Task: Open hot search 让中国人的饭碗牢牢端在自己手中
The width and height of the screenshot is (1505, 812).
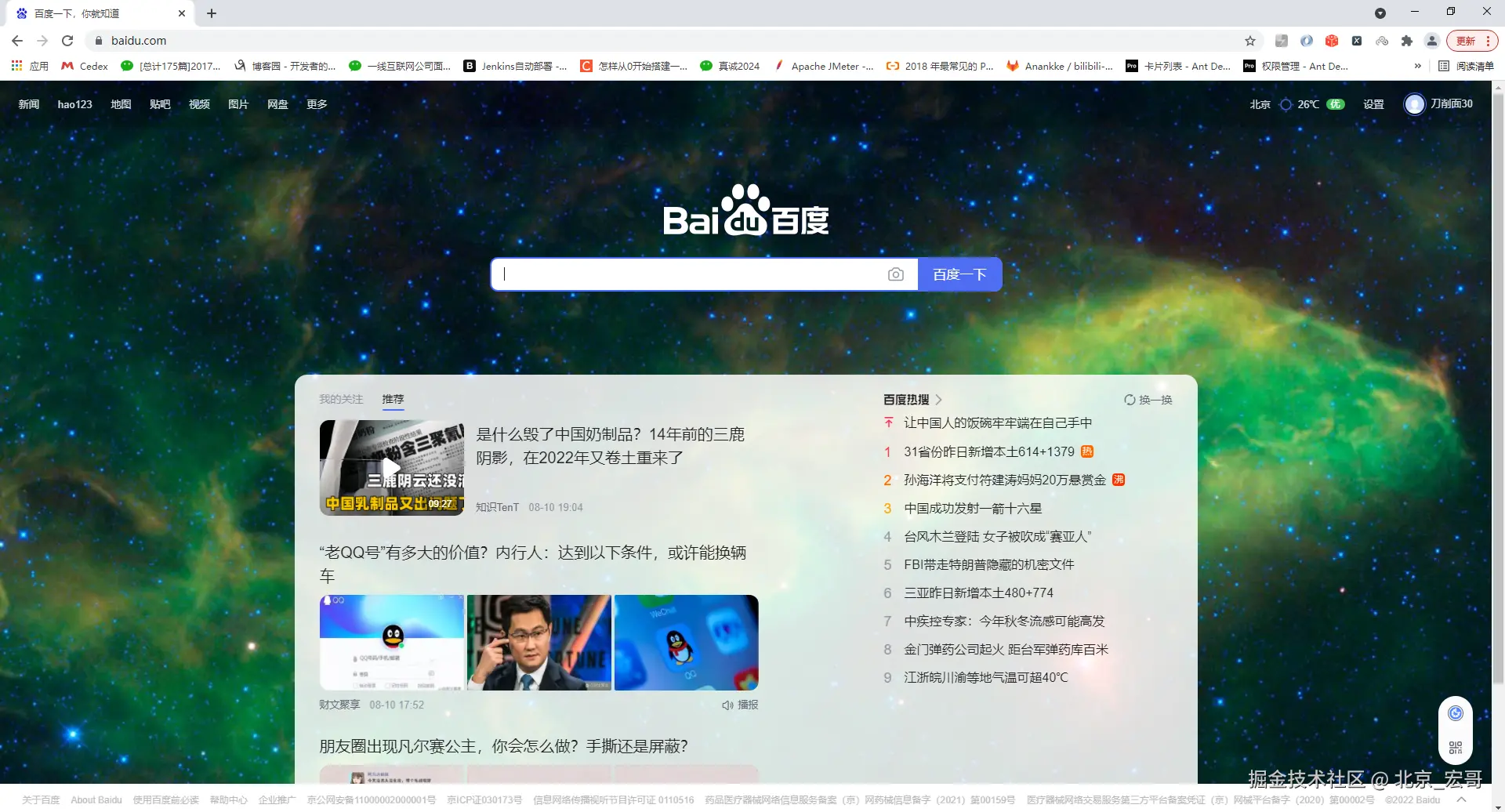Action: pyautogui.click(x=998, y=423)
